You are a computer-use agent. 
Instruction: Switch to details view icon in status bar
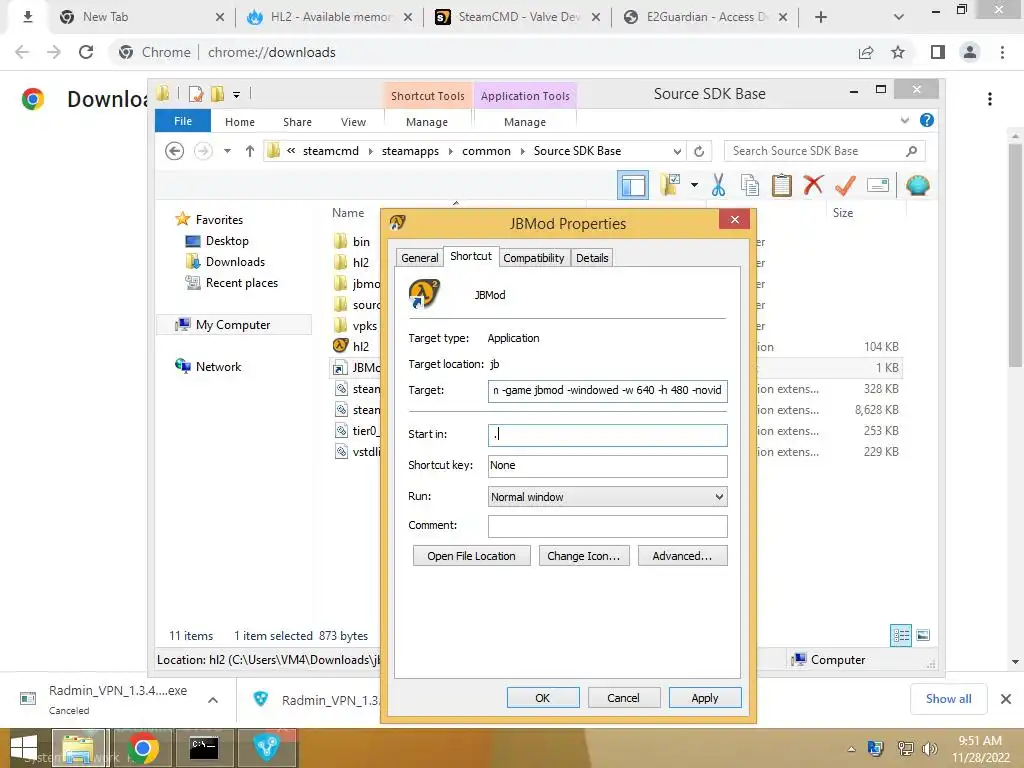901,635
